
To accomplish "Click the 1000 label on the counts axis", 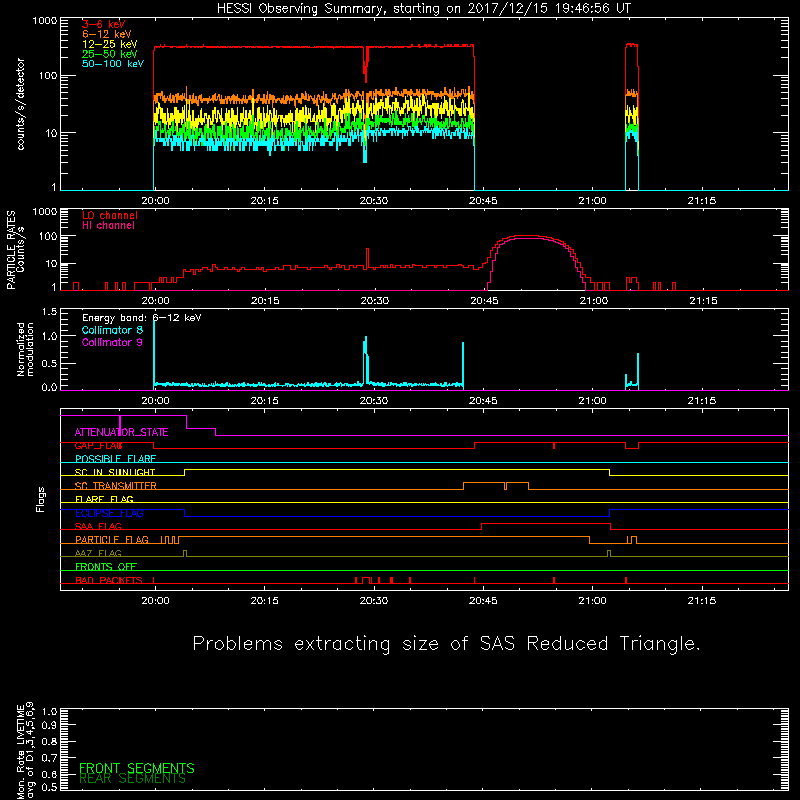I will (45, 21).
